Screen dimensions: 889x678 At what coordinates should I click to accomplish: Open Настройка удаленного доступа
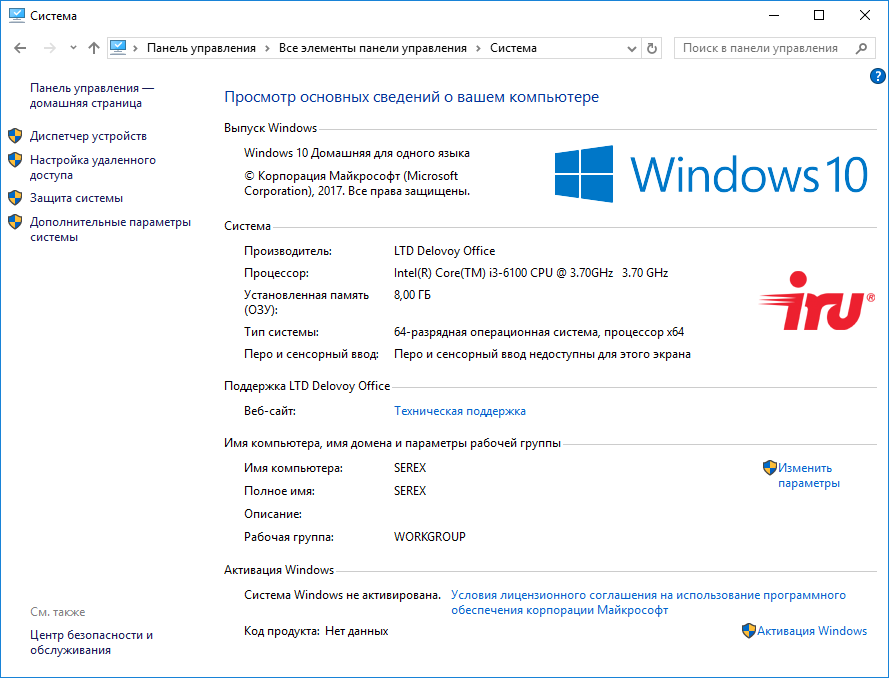tap(92, 167)
